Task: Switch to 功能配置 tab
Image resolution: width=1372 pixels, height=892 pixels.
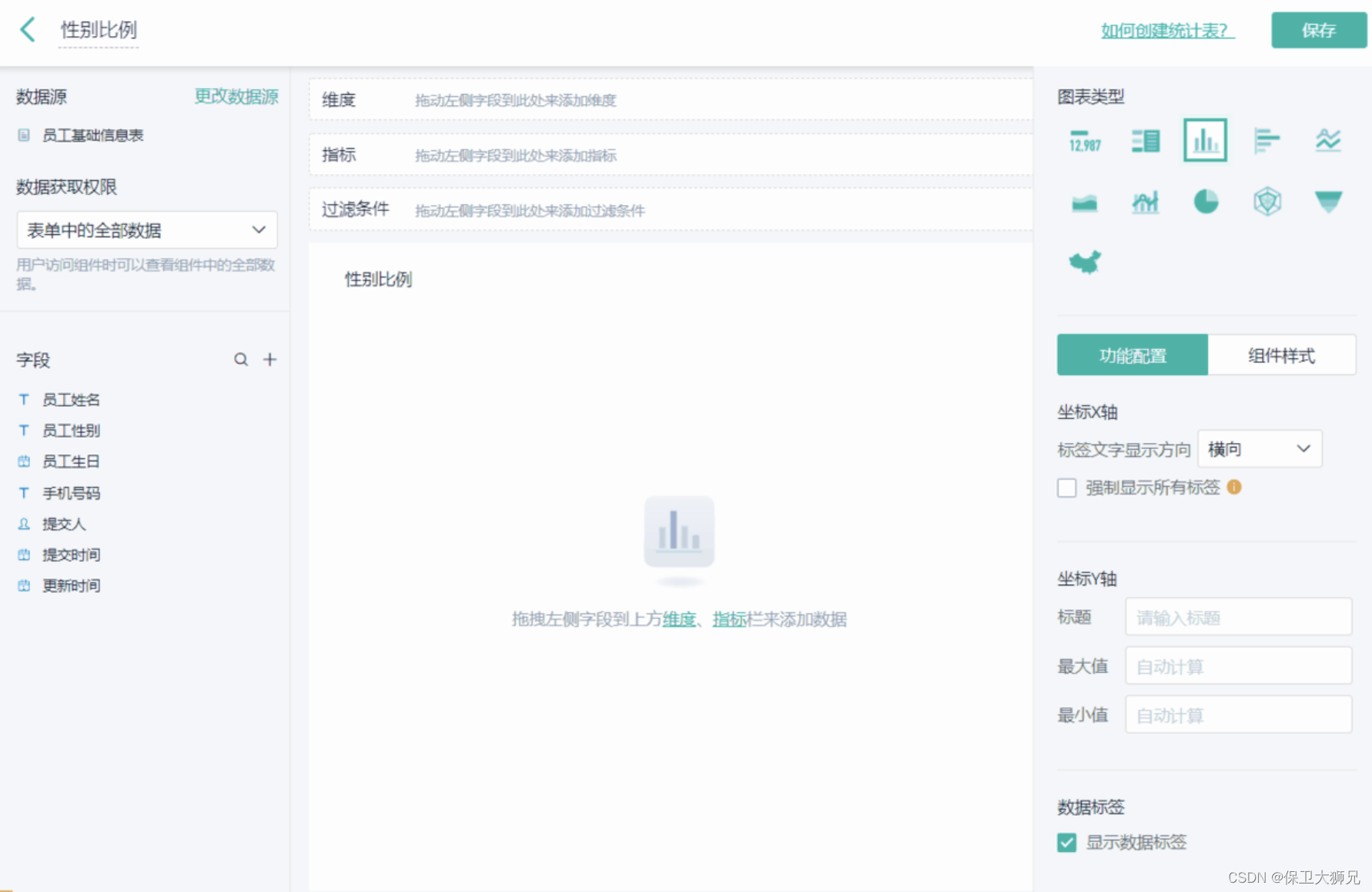Action: click(1132, 355)
